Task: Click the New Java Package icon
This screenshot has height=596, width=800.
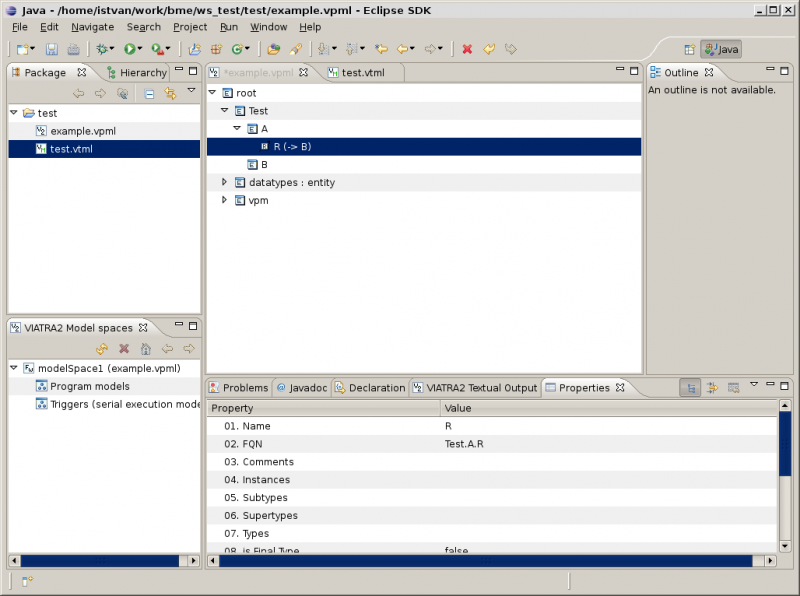Action: pos(216,49)
